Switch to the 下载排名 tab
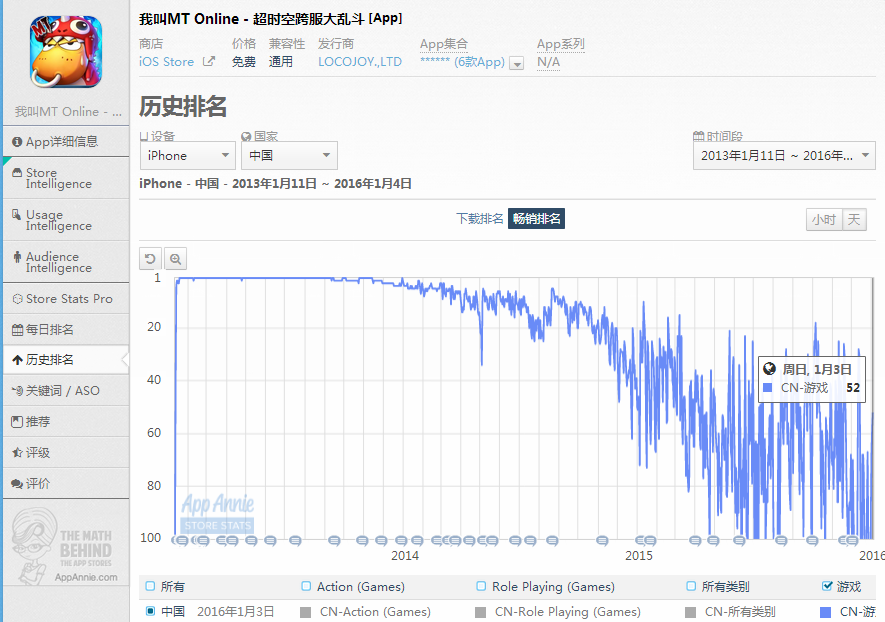Viewport: 885px width, 622px height. coord(480,218)
